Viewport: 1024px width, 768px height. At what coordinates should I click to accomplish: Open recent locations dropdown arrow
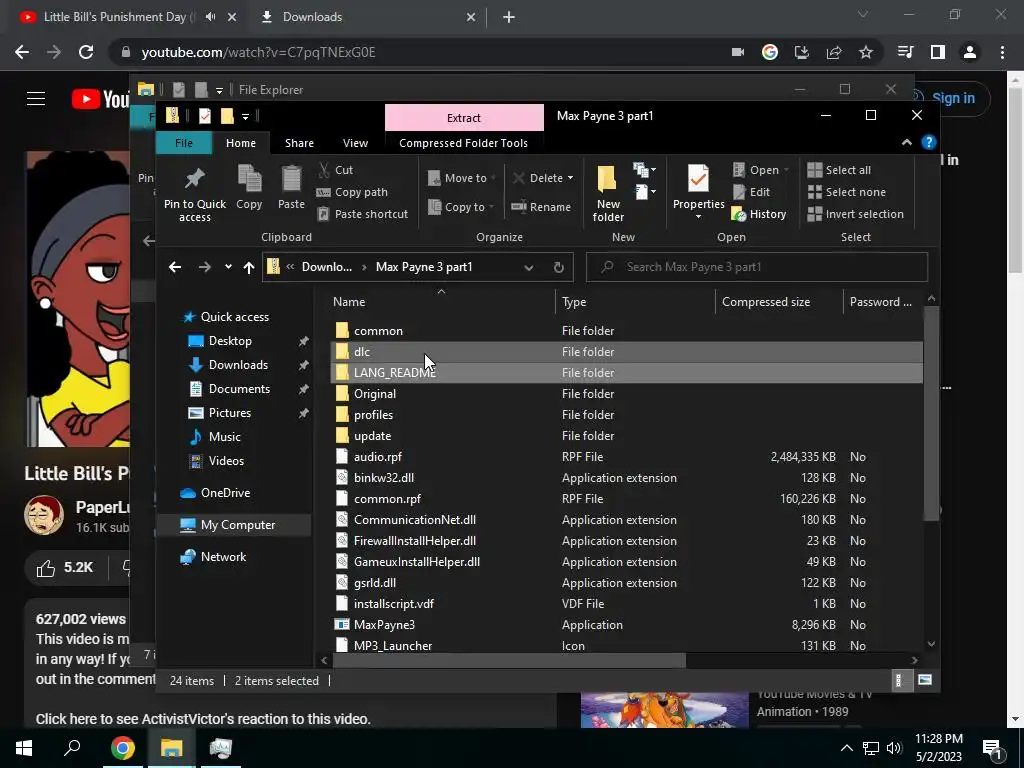coord(228,267)
